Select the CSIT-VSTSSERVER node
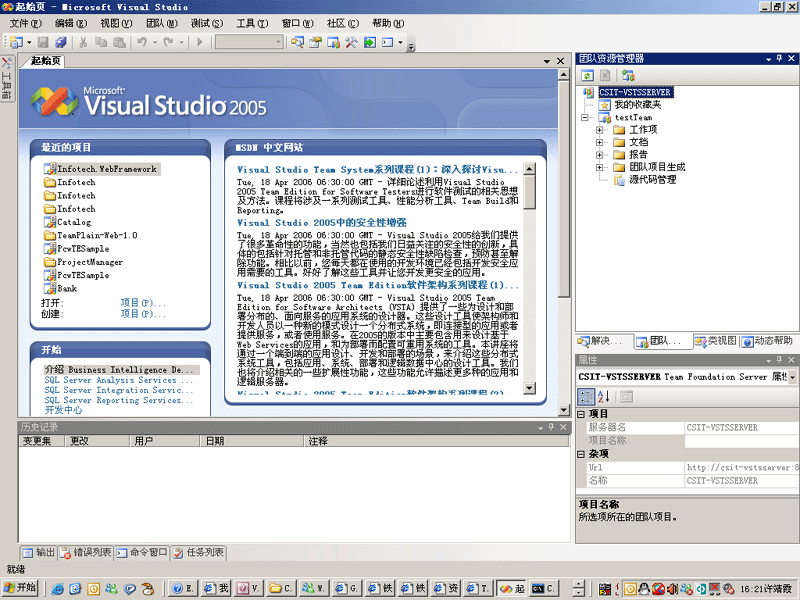Image resolution: width=800 pixels, height=600 pixels. [x=635, y=92]
